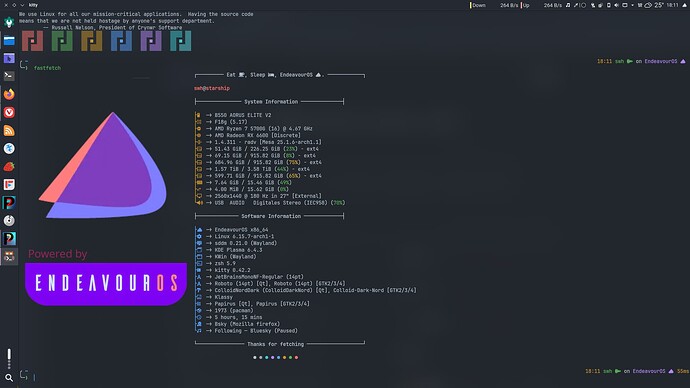690x388 pixels.
Task: Click the '51.43 GiB / 226.25 GiB' disk line
Action: click(x=266, y=149)
